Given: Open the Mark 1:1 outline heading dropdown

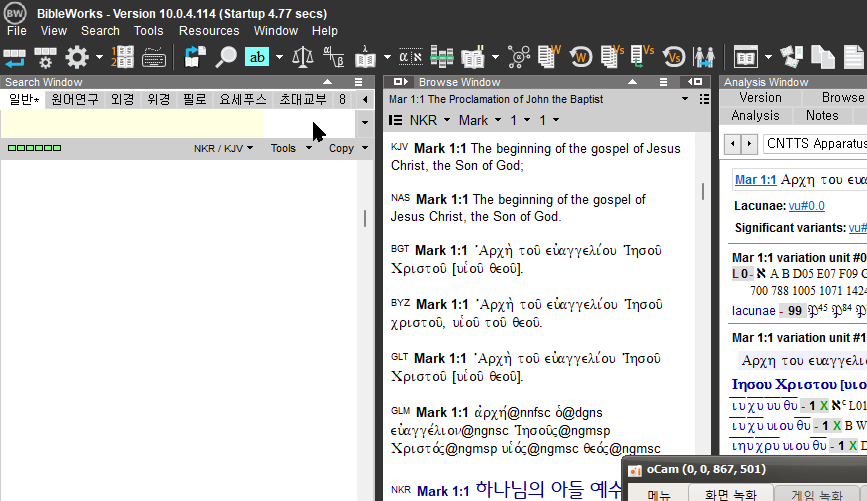Looking at the screenshot, I should point(685,99).
